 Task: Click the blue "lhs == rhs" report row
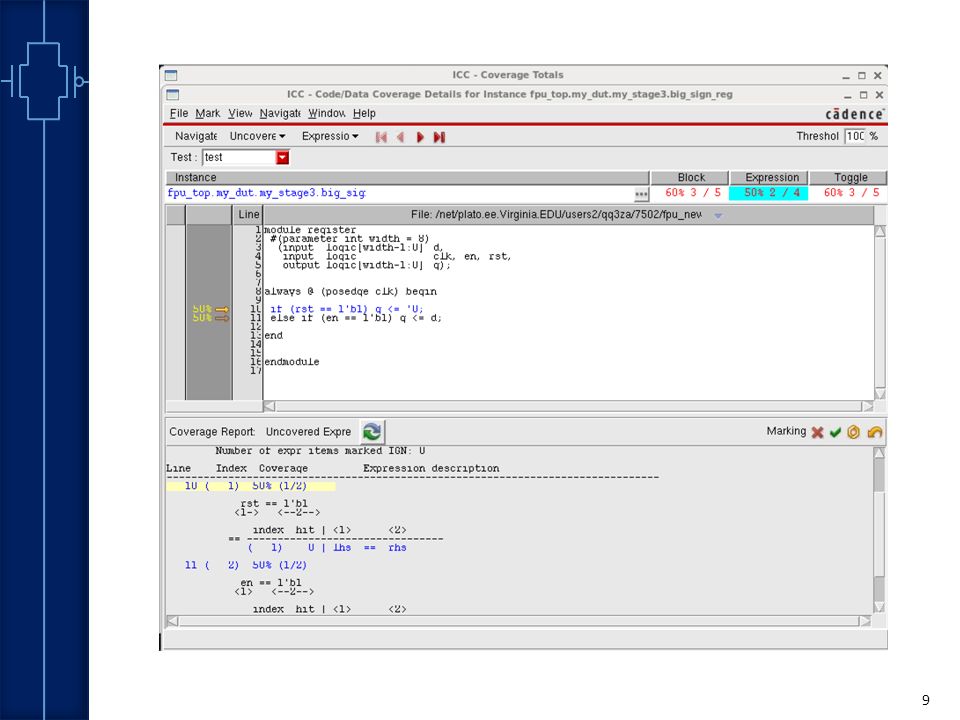coord(327,548)
